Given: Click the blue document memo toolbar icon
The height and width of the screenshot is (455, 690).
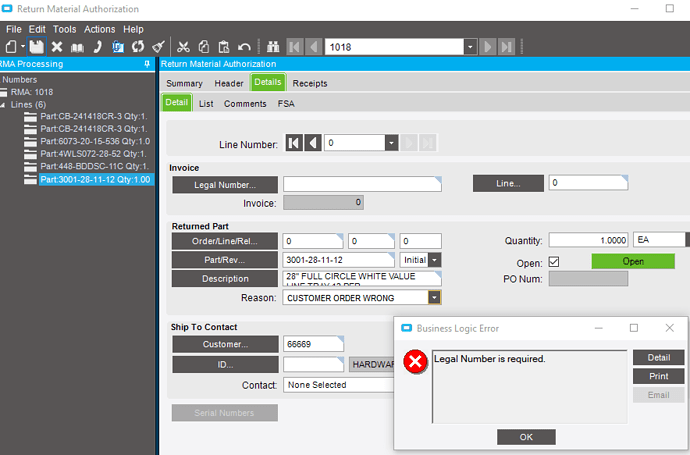Looking at the screenshot, I should [x=117, y=47].
